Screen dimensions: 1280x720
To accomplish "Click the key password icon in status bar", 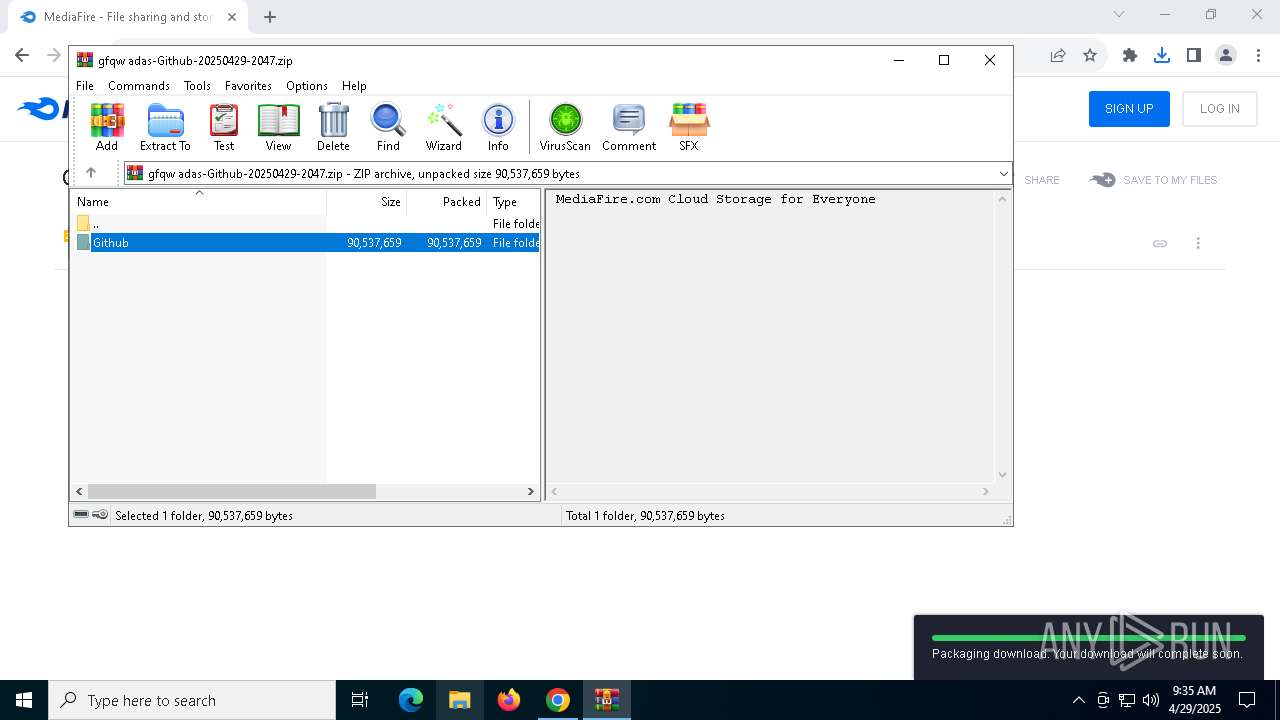I will [x=100, y=515].
